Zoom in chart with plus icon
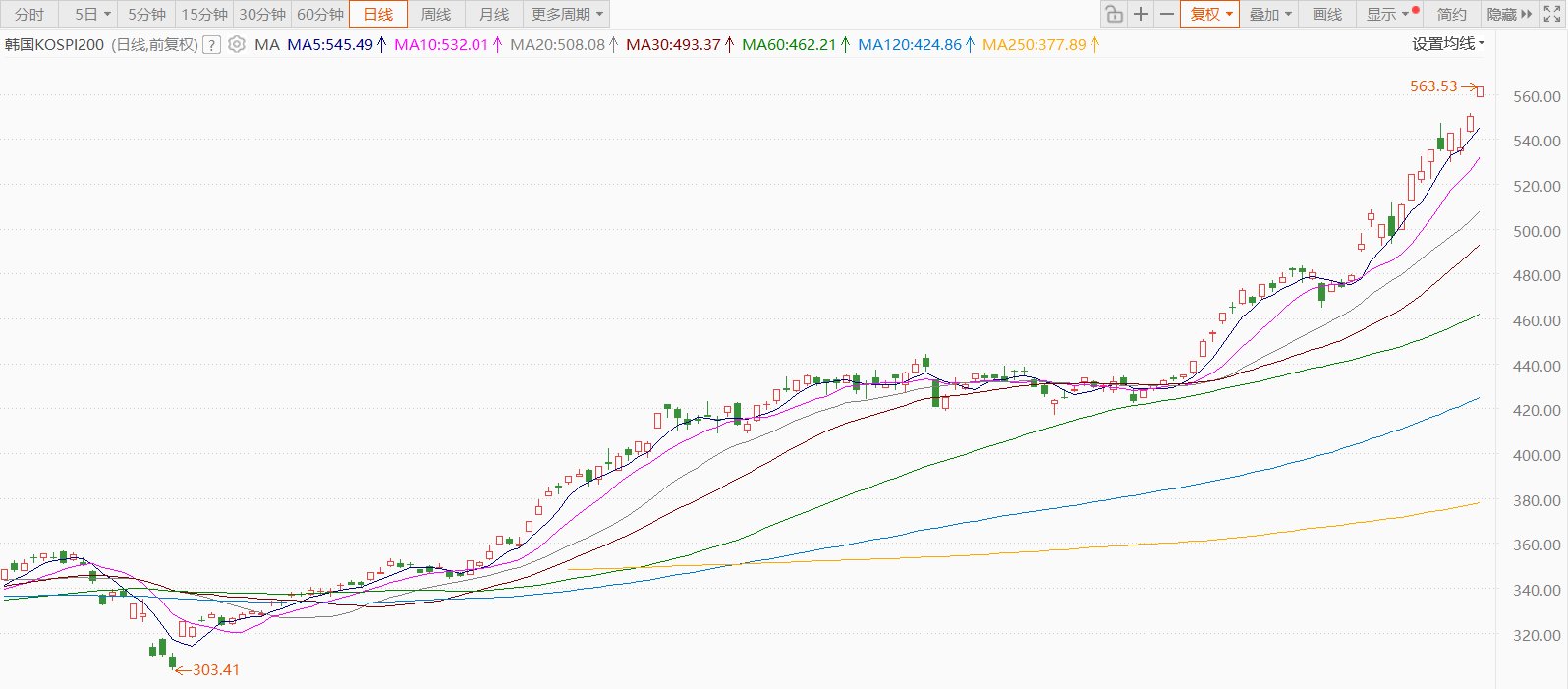The width and height of the screenshot is (1568, 689). 1140,14
